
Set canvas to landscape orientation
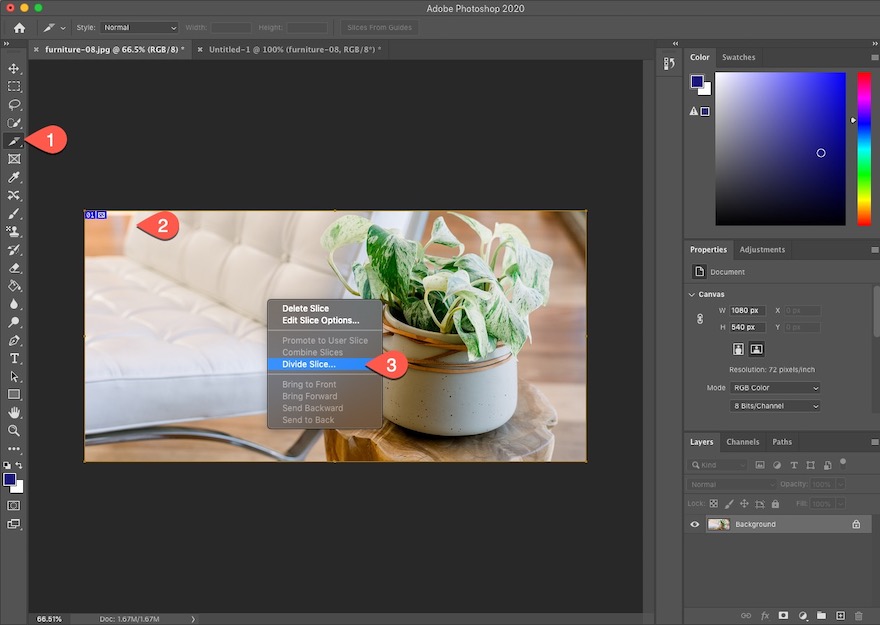[x=757, y=349]
